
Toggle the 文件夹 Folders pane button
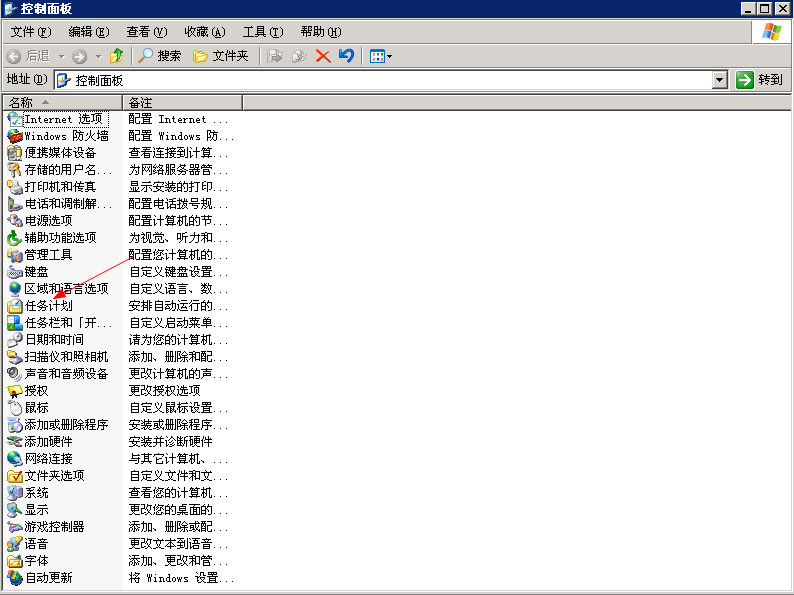[x=221, y=56]
